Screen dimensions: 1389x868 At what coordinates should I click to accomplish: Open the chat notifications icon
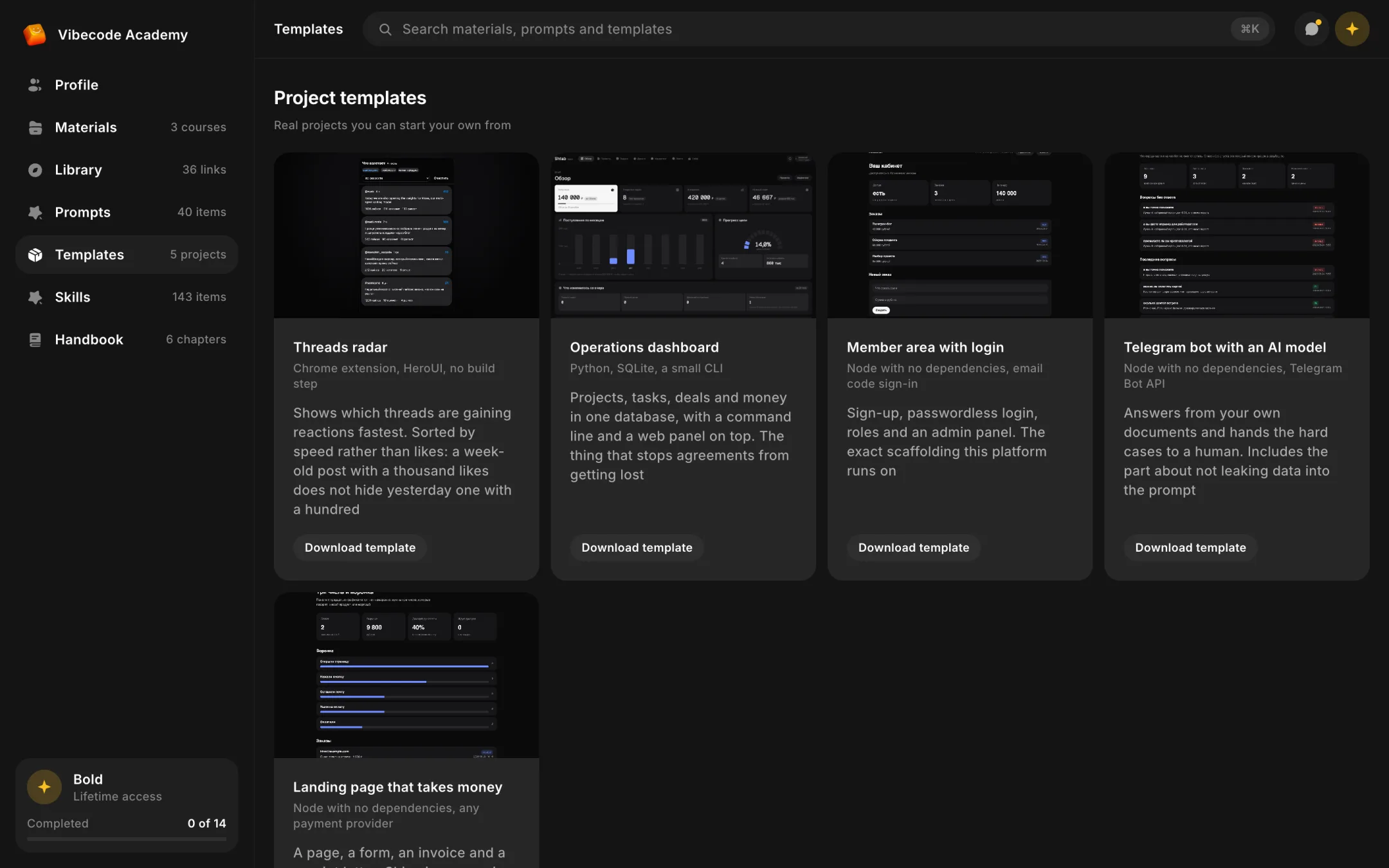[x=1312, y=29]
